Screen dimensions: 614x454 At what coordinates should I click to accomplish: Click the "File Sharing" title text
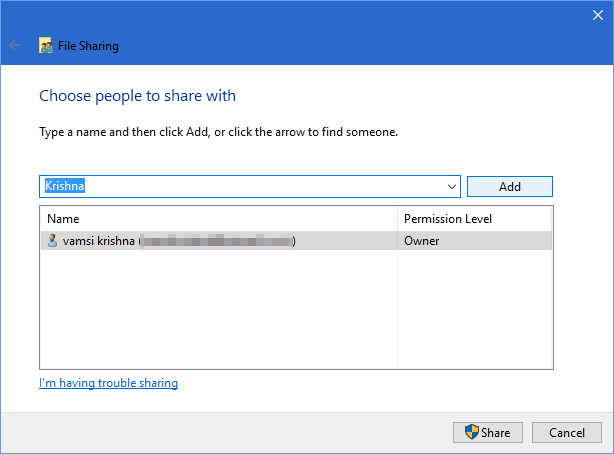[87, 46]
